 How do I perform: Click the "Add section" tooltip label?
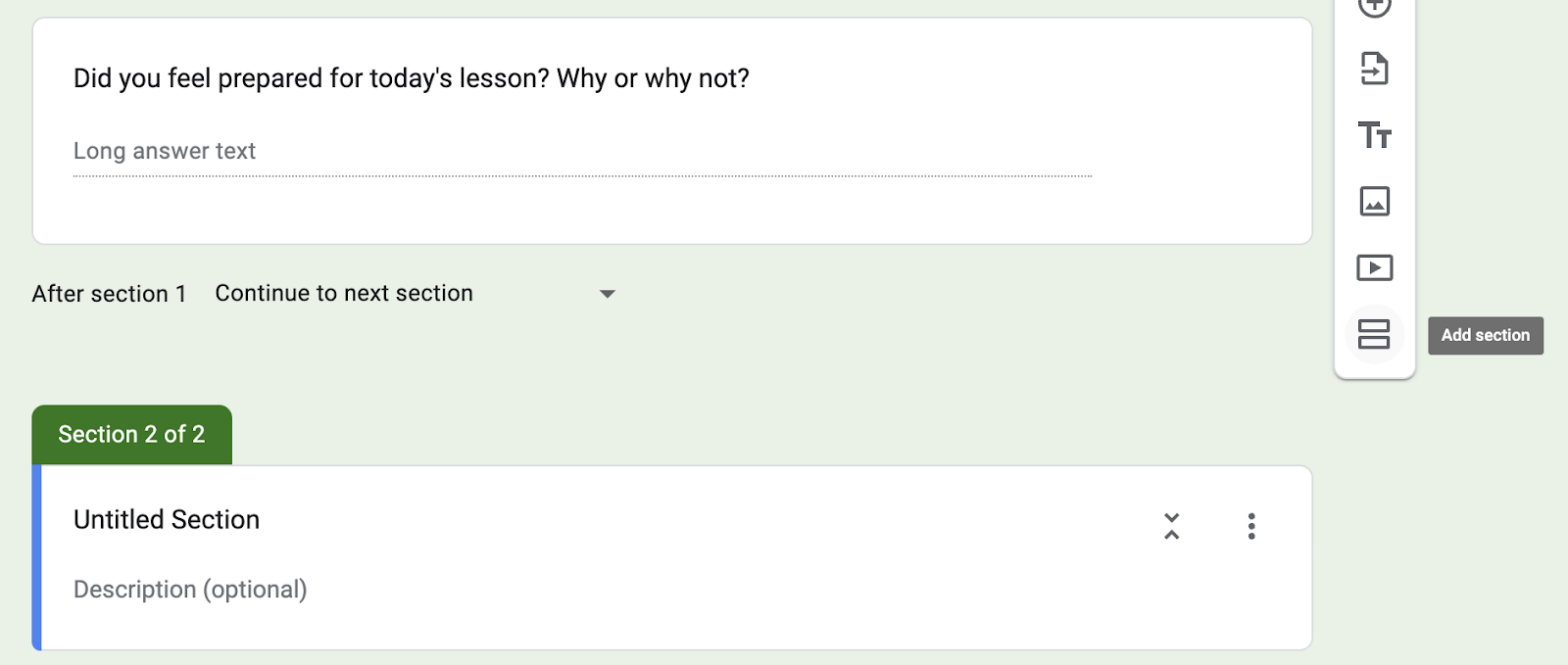click(1484, 335)
